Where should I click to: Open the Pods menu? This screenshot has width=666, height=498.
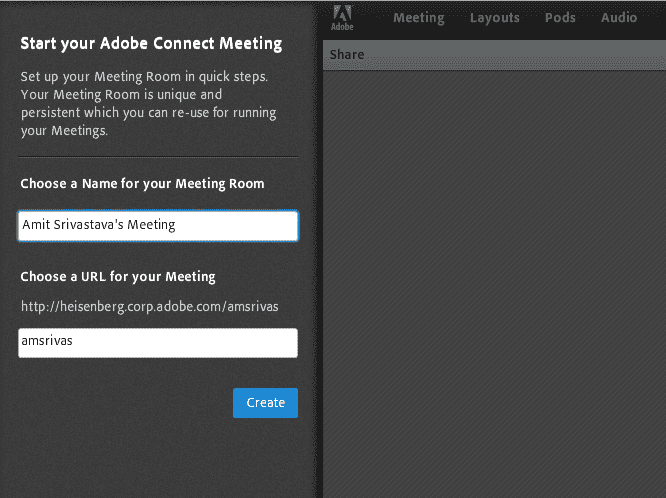560,18
